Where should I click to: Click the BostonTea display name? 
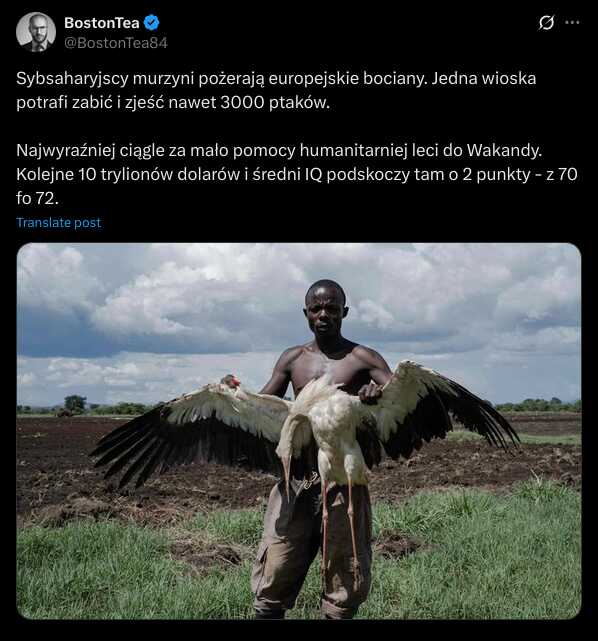101,23
